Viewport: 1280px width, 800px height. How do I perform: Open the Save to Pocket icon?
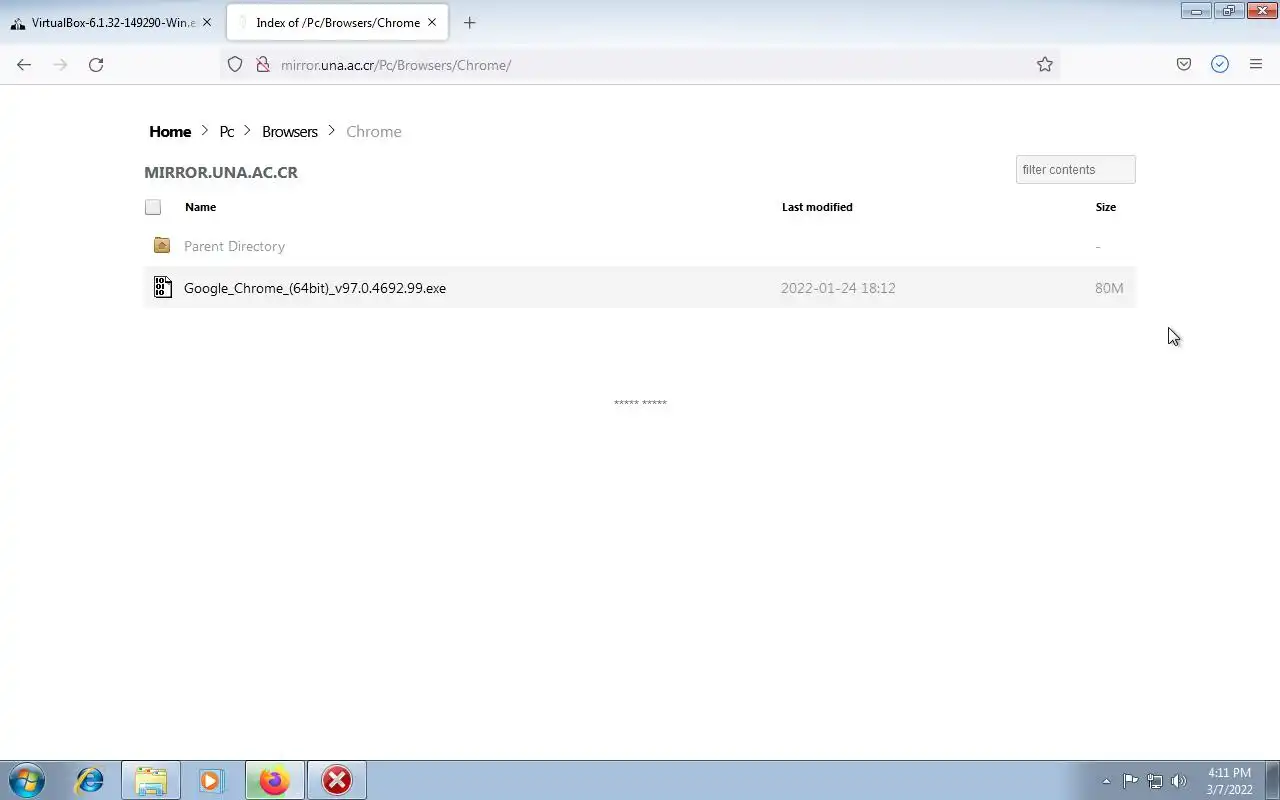click(1184, 64)
